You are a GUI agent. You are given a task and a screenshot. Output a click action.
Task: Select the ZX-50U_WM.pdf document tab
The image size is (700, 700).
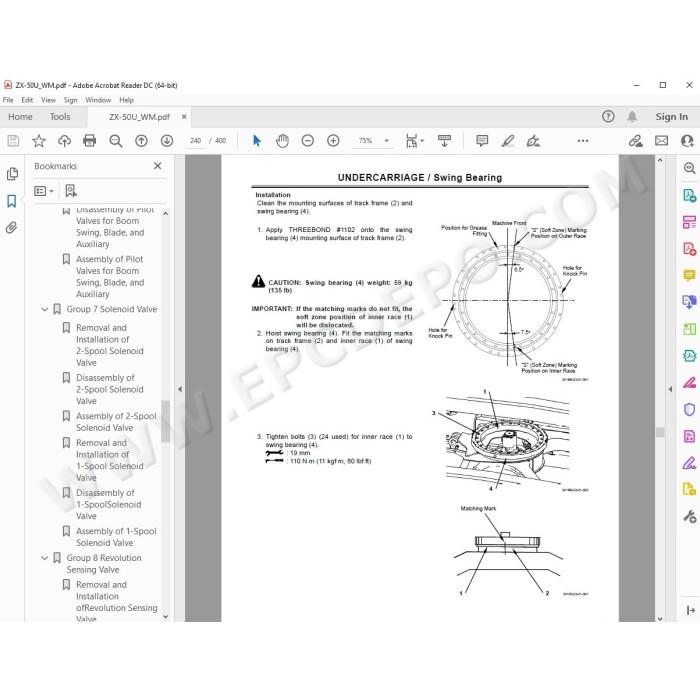pos(139,117)
